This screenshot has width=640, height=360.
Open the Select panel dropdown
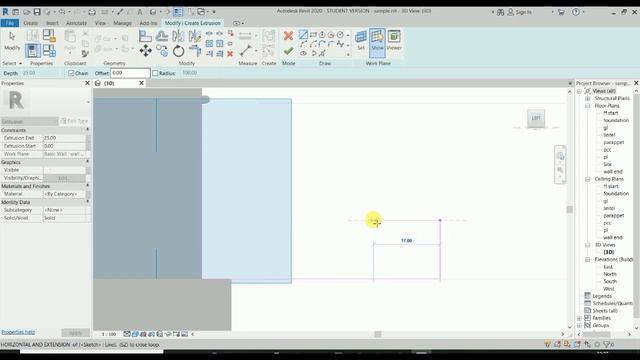12,63
